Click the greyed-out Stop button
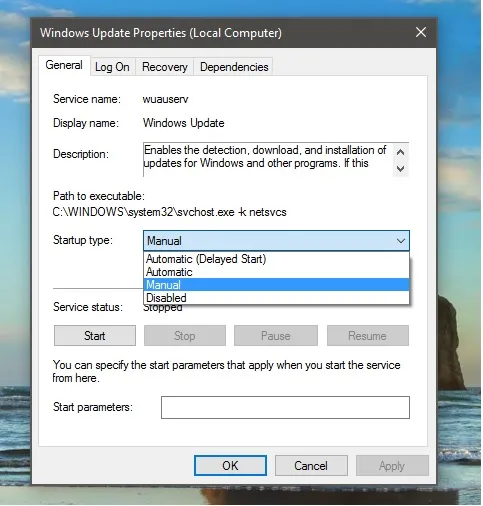The image size is (483, 506). click(x=185, y=336)
